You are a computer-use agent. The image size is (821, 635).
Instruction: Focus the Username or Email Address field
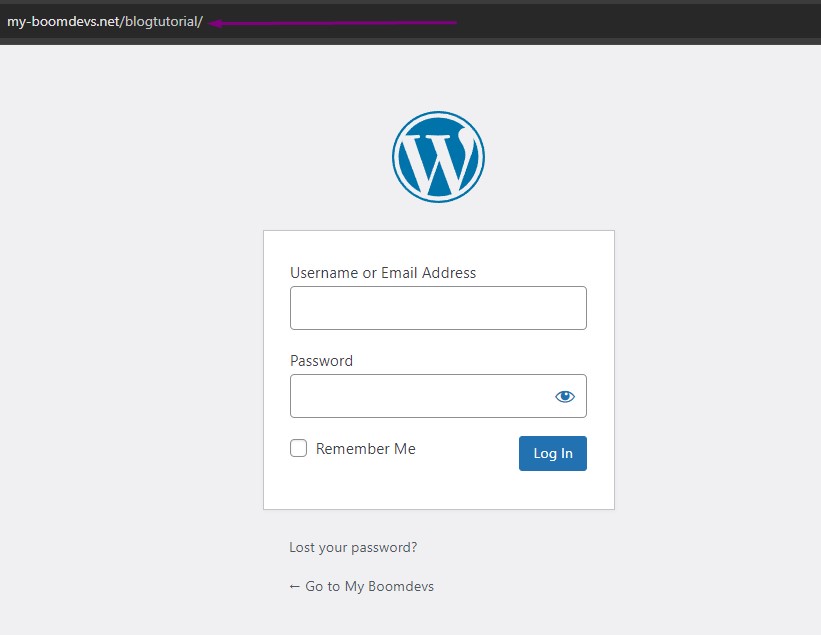438,308
